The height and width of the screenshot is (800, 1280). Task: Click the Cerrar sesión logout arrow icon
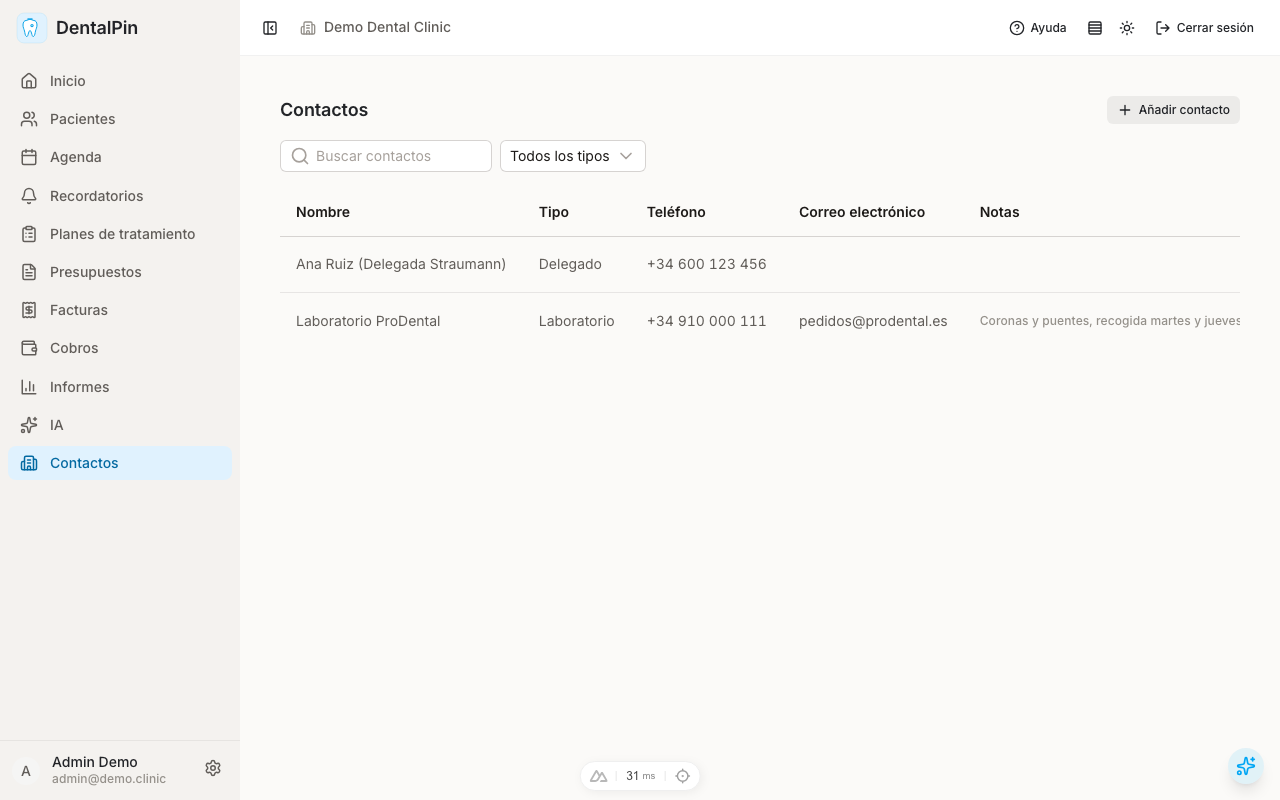pyautogui.click(x=1163, y=28)
